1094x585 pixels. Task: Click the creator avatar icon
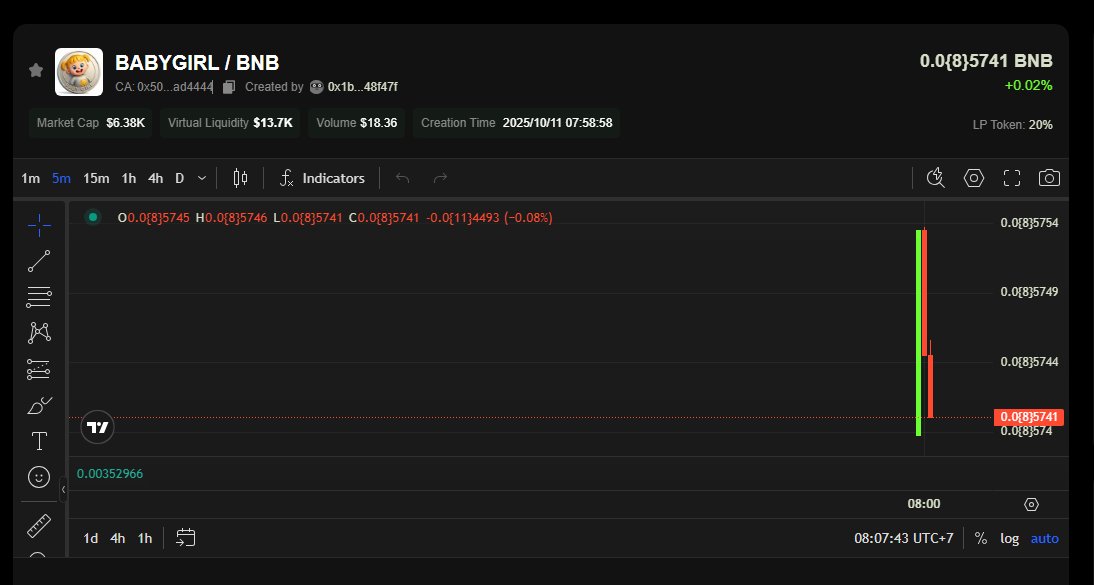pyautogui.click(x=317, y=87)
